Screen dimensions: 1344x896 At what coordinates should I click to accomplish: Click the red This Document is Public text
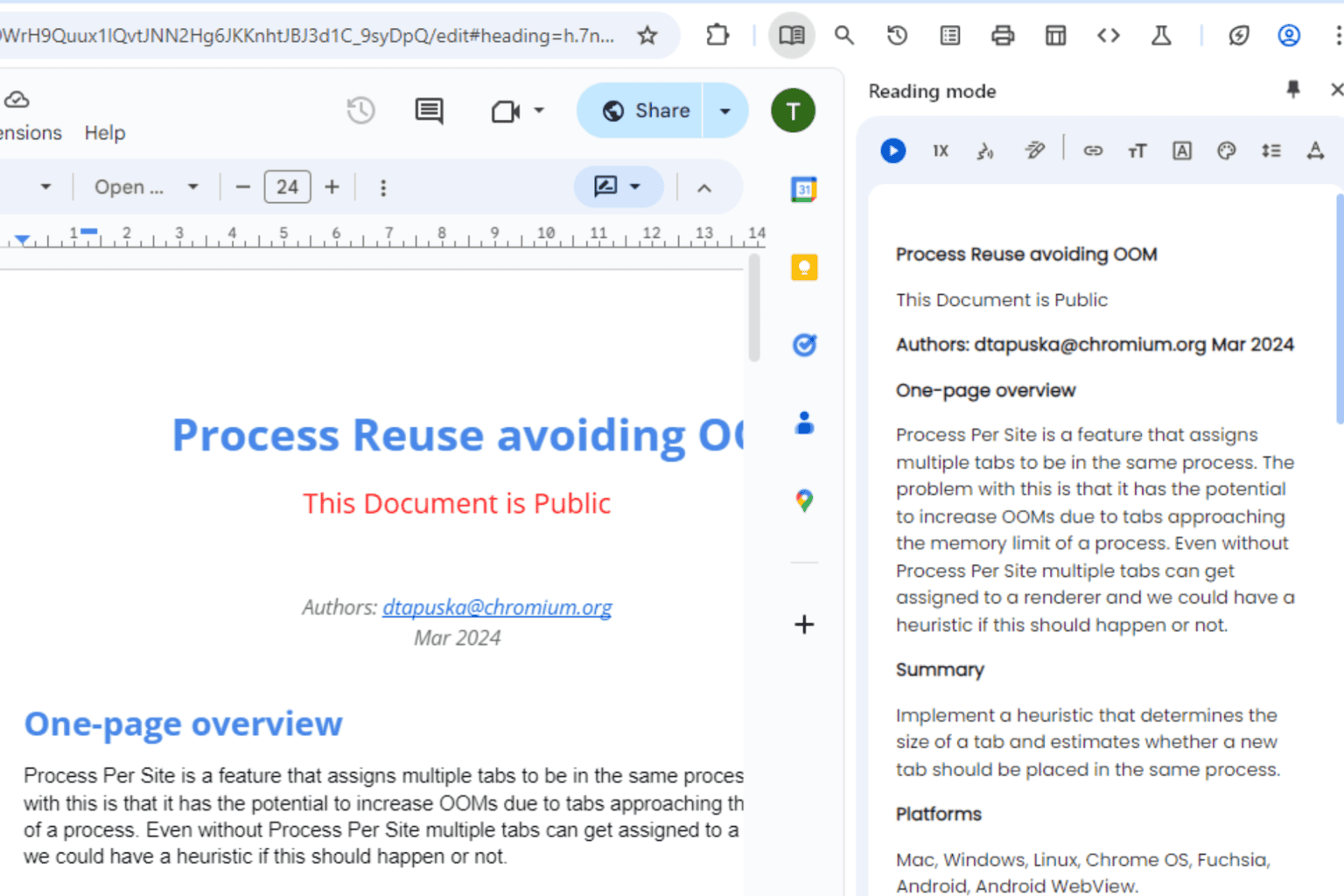coord(457,504)
